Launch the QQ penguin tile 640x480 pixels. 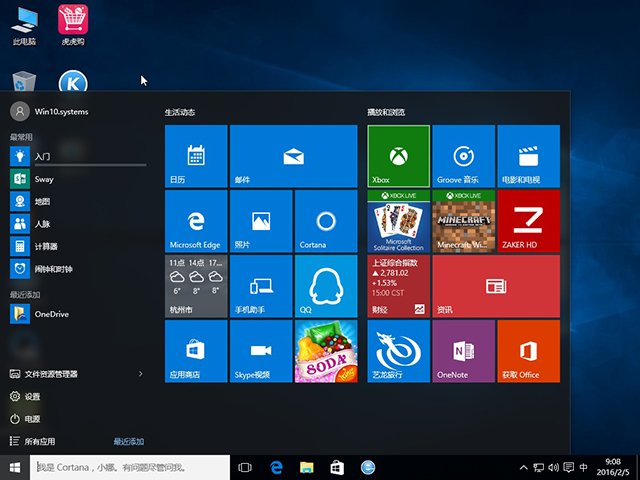tap(326, 286)
